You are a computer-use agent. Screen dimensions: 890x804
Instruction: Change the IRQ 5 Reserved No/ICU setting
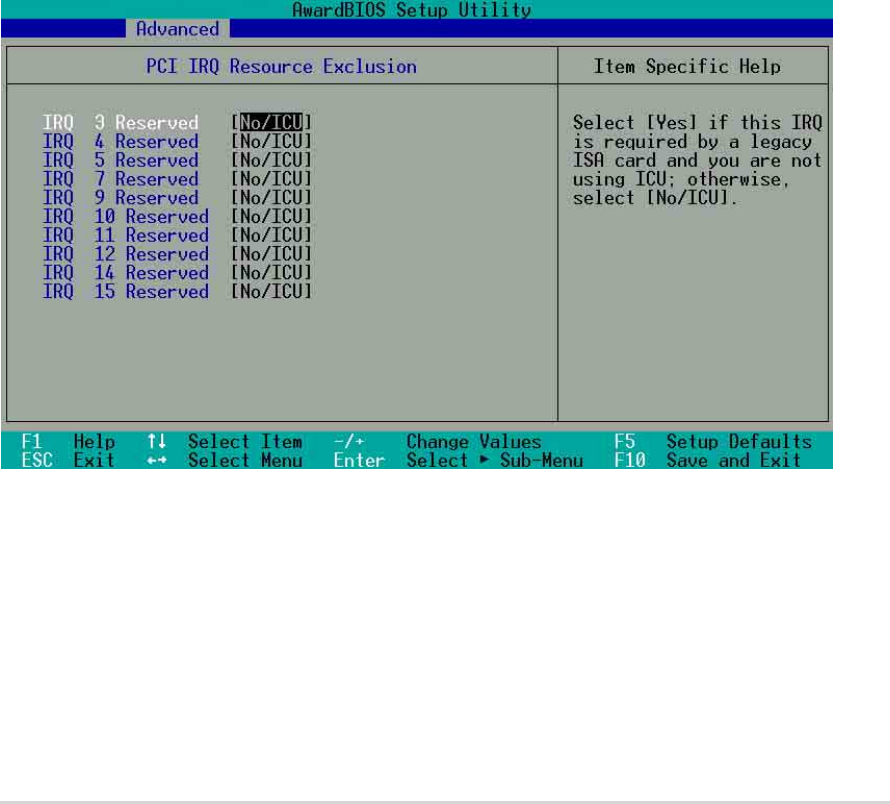(x=271, y=160)
